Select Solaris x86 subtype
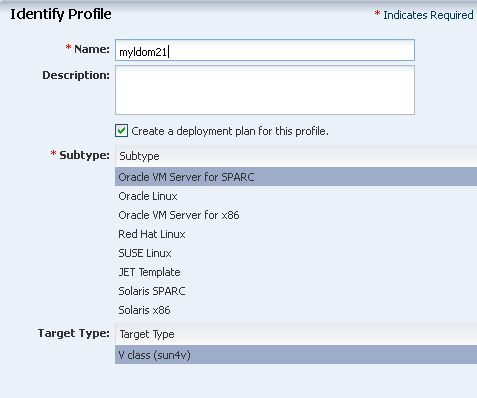Viewport: 477px width, 398px height. (x=296, y=310)
